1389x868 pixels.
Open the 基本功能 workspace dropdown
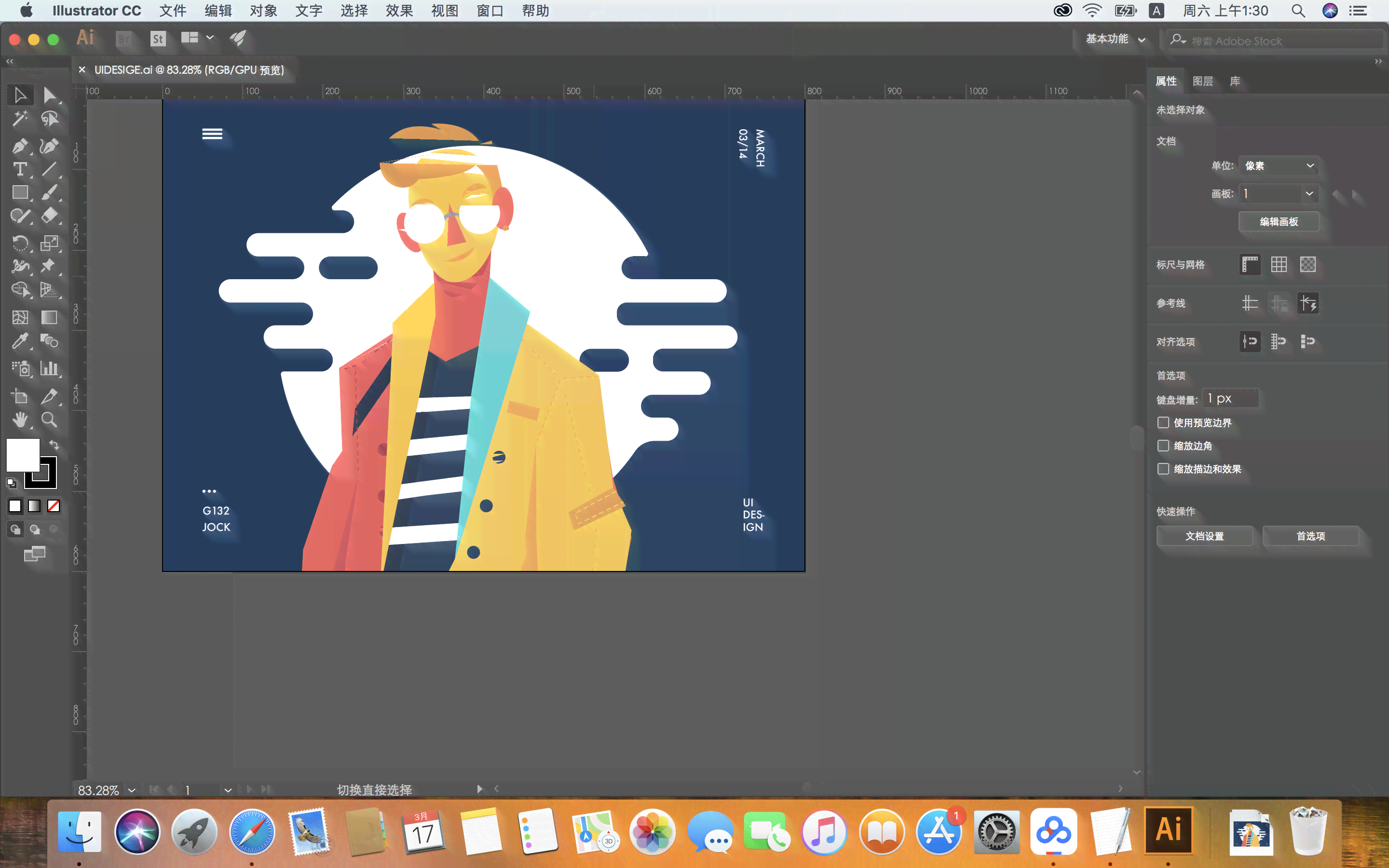click(x=1115, y=39)
